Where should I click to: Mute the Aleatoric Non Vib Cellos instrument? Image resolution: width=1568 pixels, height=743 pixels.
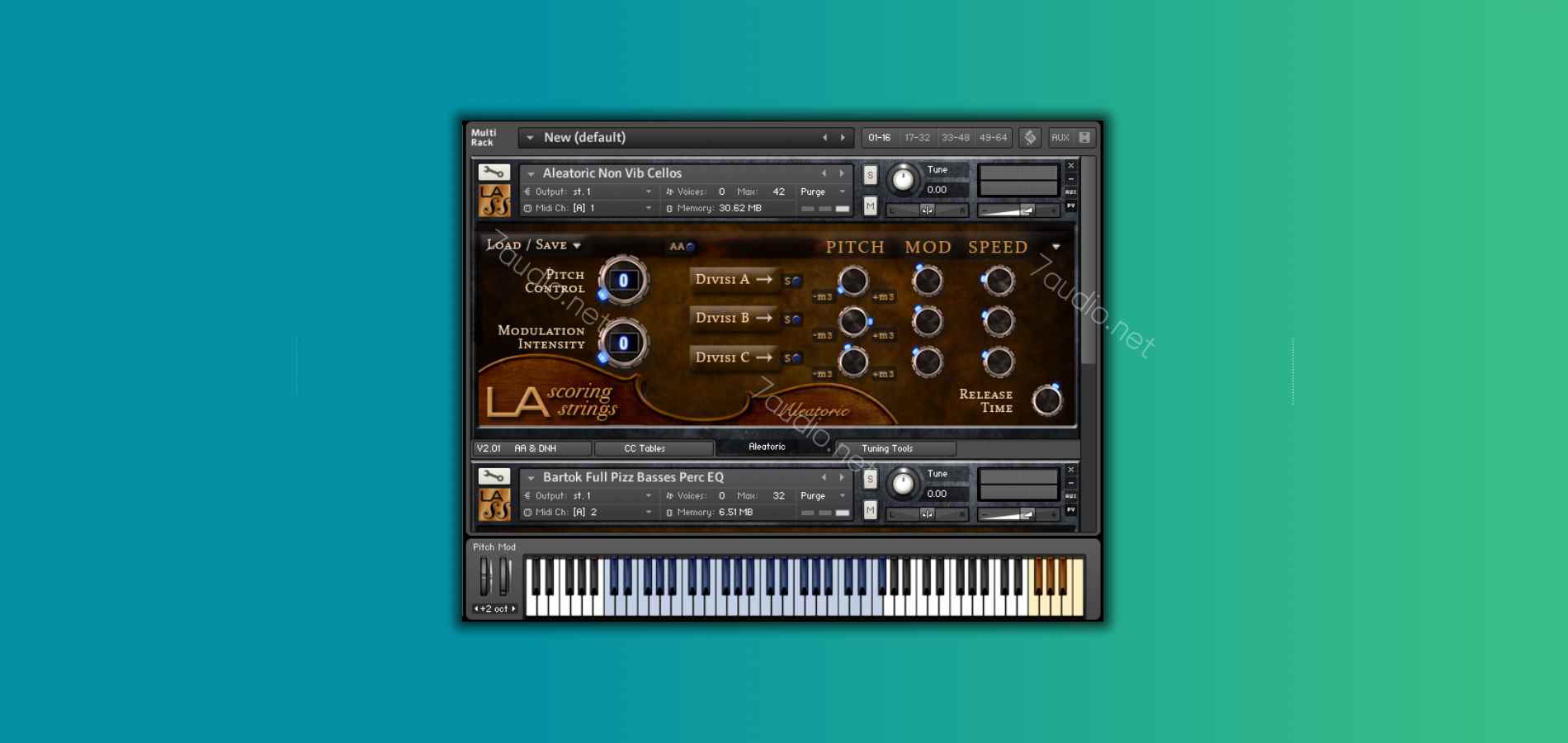click(870, 206)
